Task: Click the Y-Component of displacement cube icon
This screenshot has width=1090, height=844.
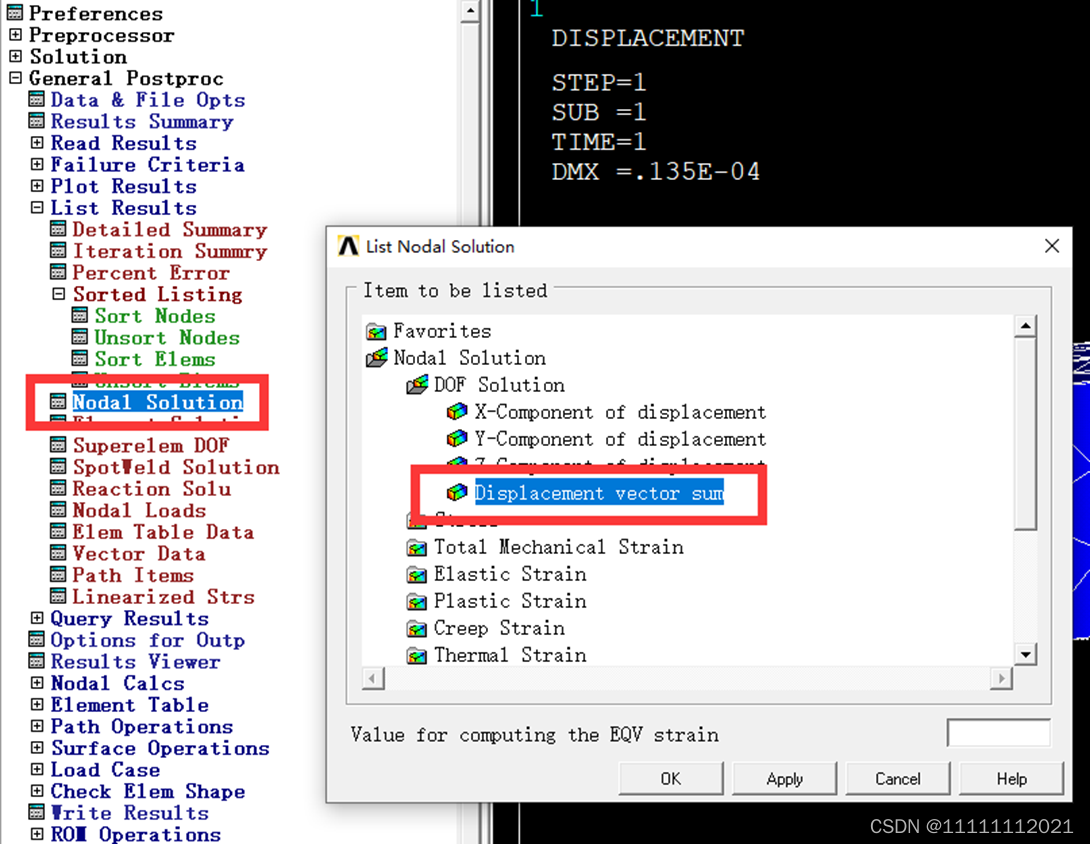Action: pyautogui.click(x=456, y=439)
